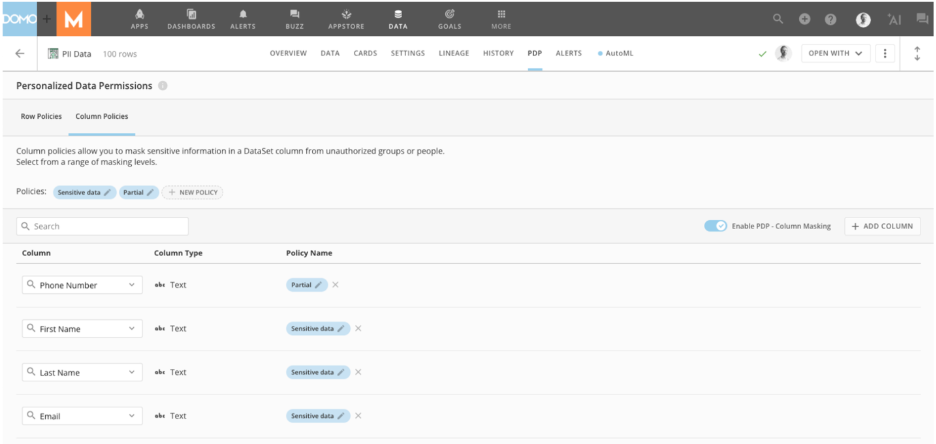
Task: Toggle Enable PDP - Column Masking switch
Action: click(715, 226)
